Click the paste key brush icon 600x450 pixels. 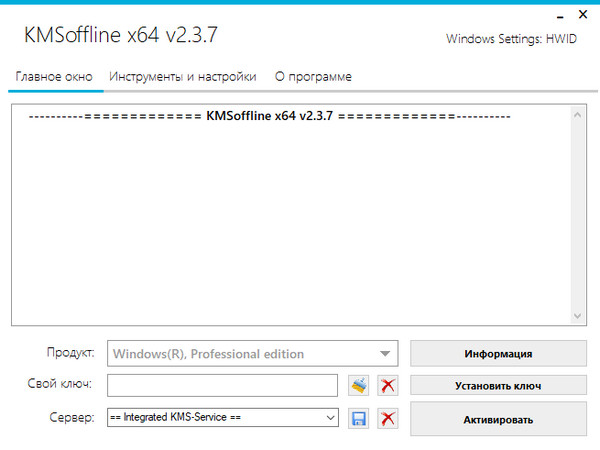pos(359,385)
